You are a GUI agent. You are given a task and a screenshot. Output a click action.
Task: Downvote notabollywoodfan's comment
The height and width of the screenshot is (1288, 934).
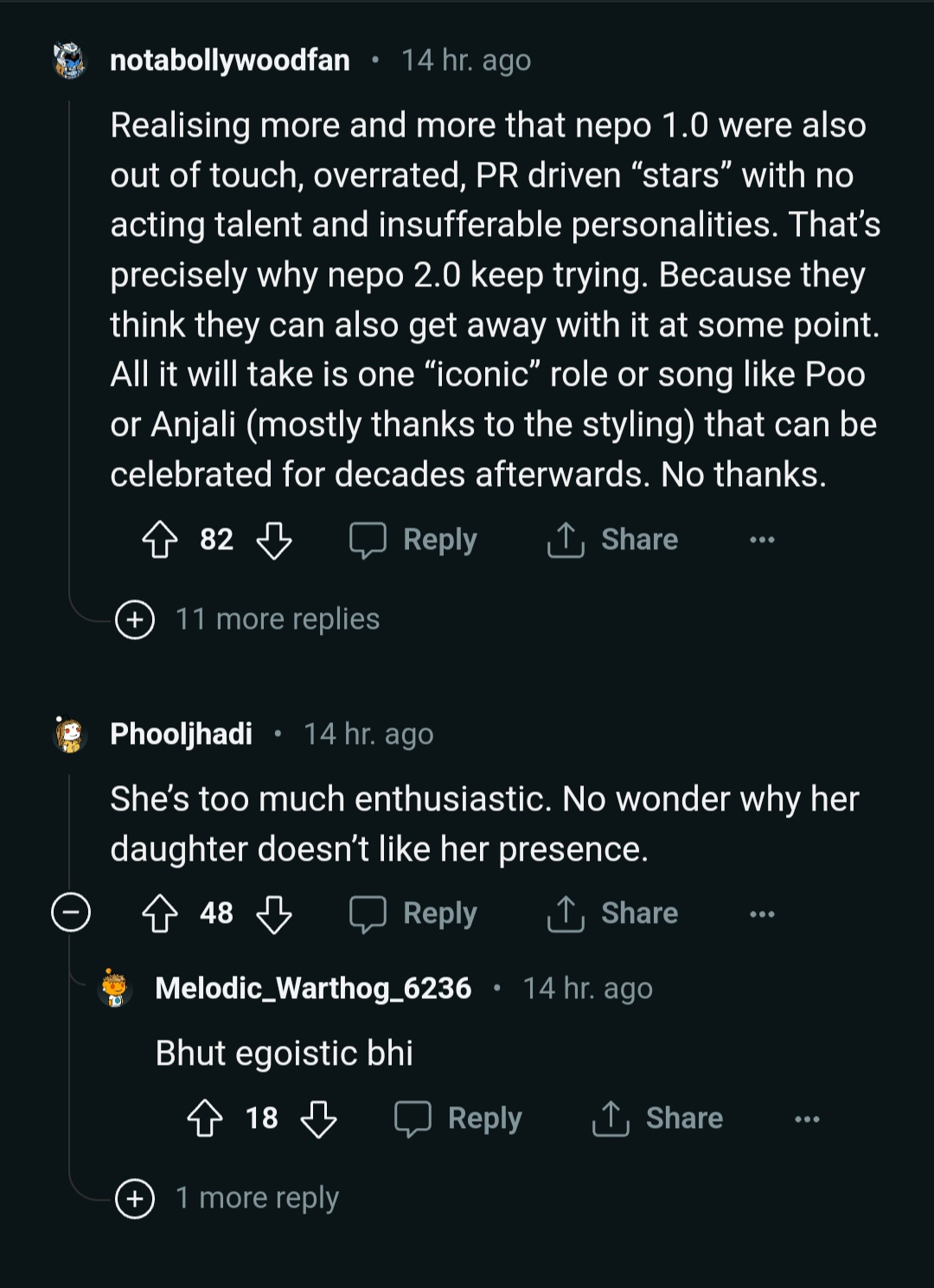(274, 540)
